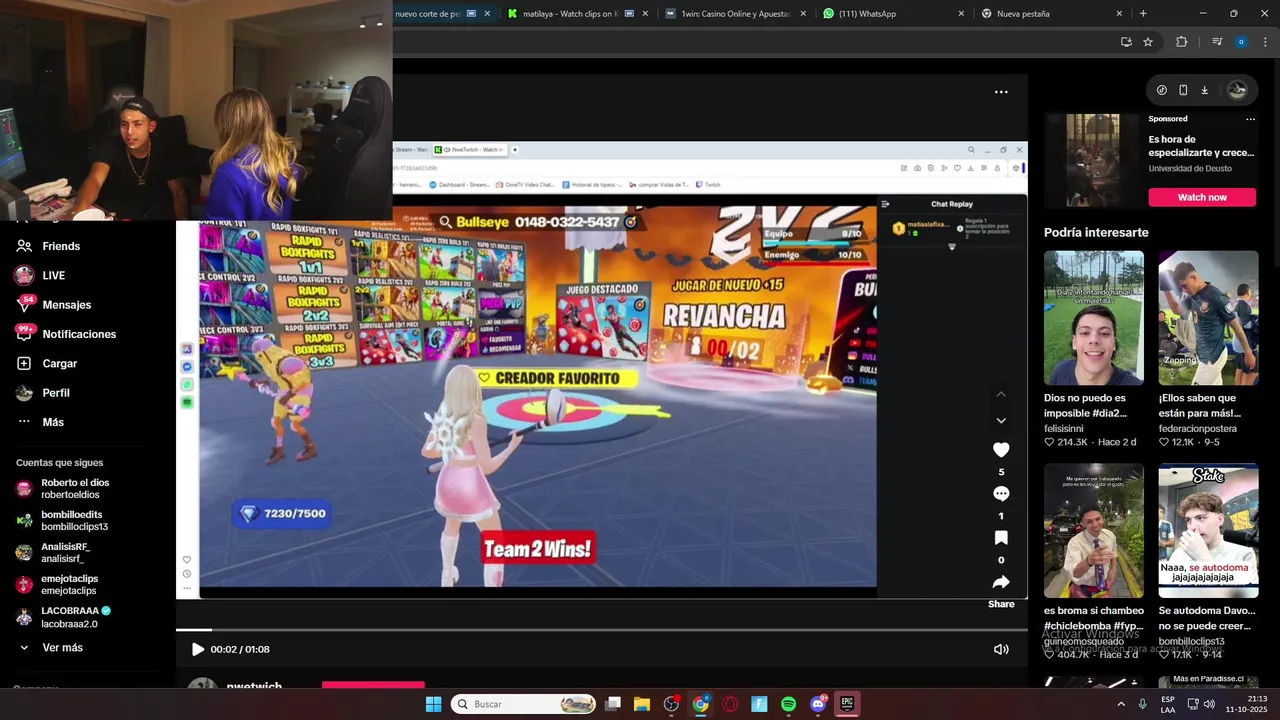The height and width of the screenshot is (720, 1280).
Task: Save the video with the bookmark icon
Action: pos(1001,538)
